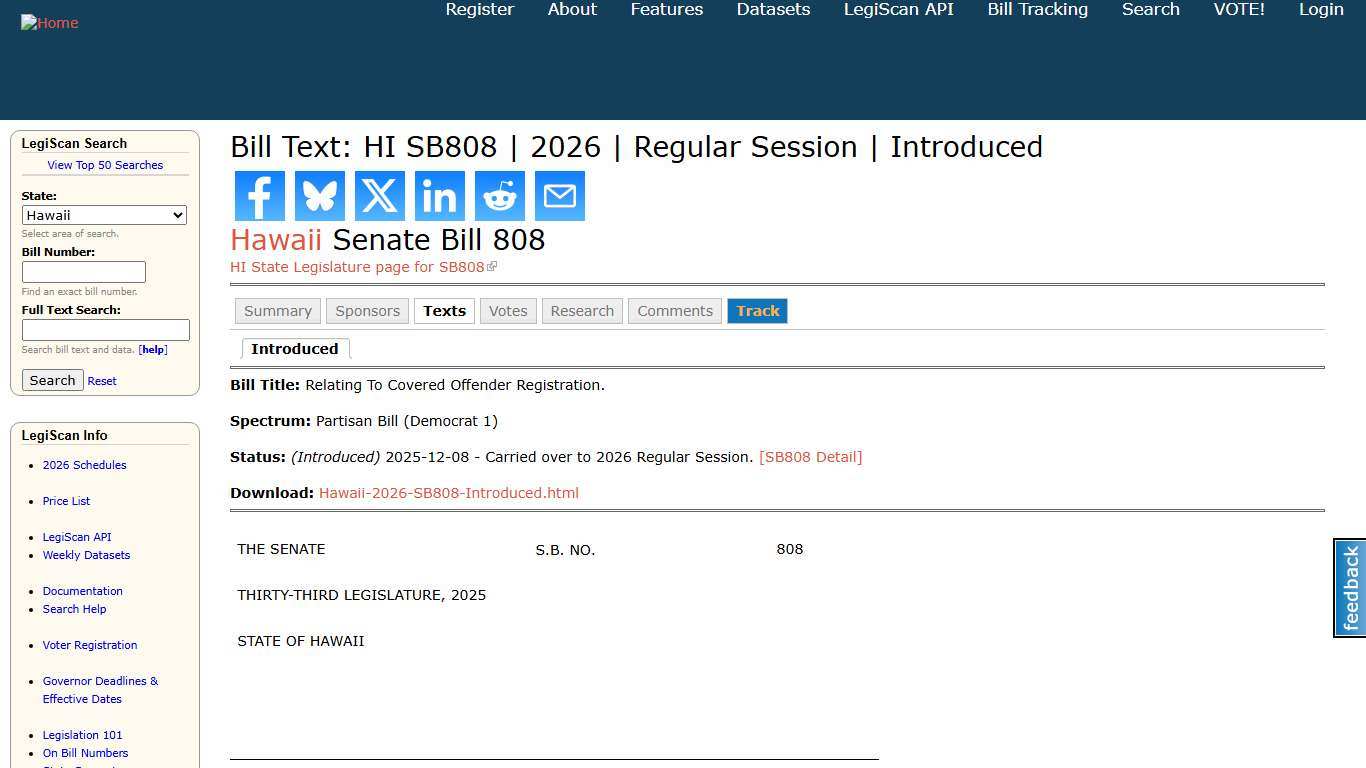
Task: Email the bill via the envelope icon
Action: coord(559,196)
